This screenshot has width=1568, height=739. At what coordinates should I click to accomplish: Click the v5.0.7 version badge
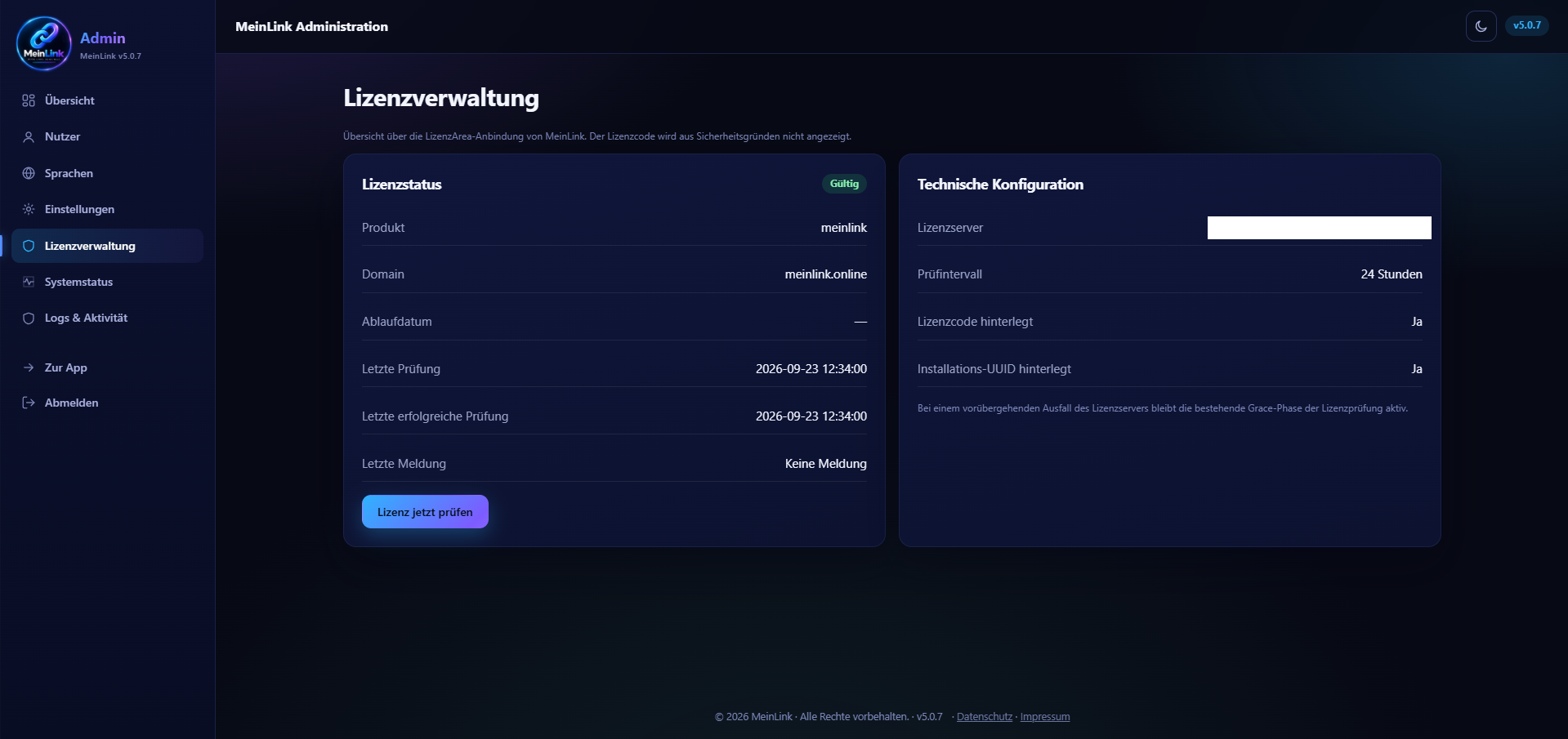pos(1526,25)
